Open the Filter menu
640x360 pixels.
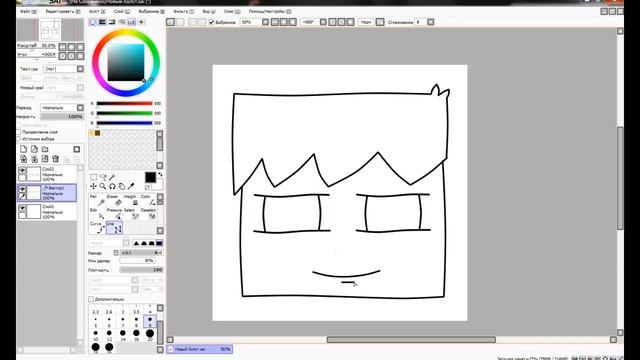(x=184, y=11)
